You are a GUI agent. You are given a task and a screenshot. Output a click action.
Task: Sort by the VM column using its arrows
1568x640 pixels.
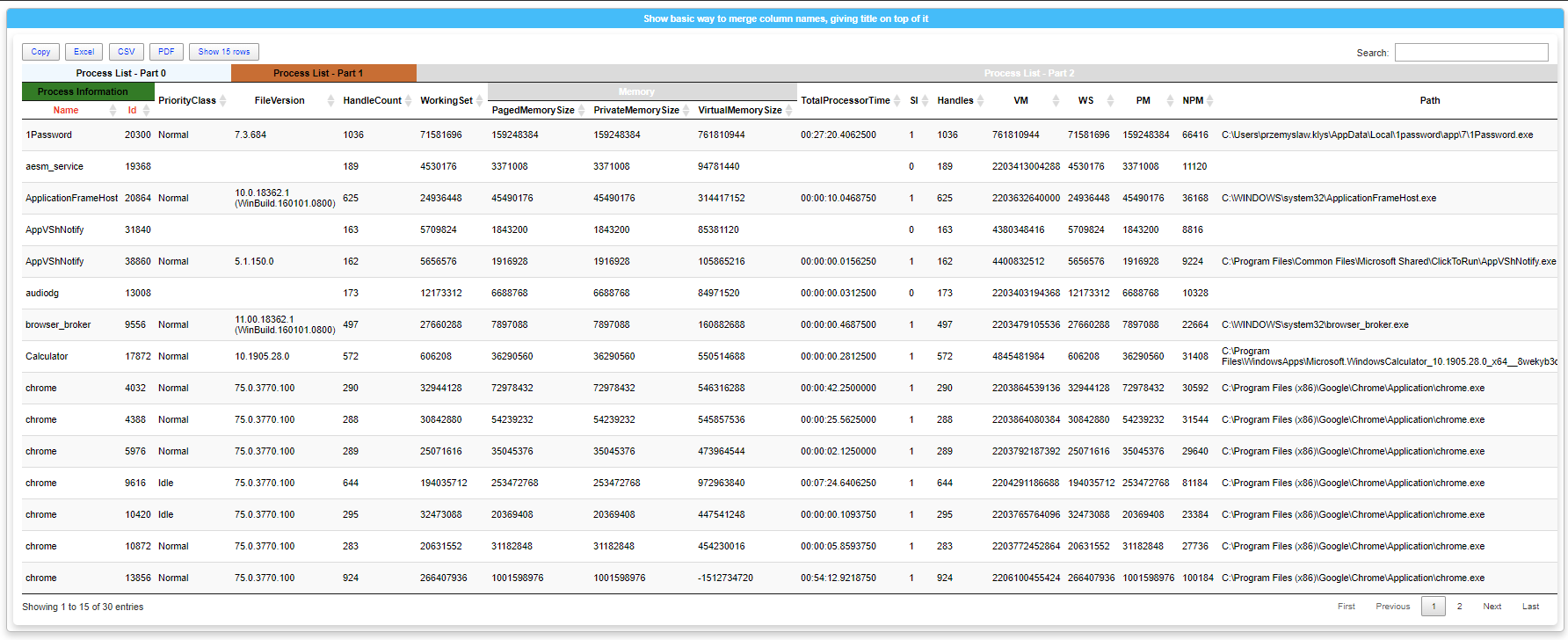pyautogui.click(x=1056, y=101)
